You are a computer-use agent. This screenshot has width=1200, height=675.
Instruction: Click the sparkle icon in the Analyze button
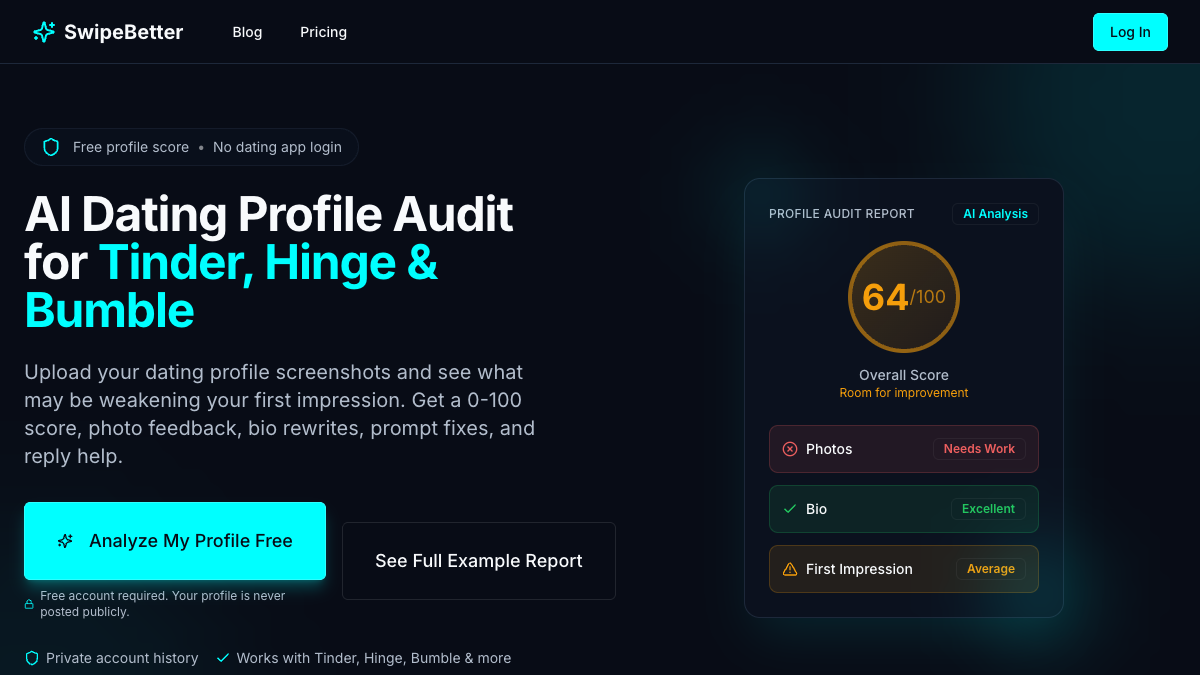[65, 541]
